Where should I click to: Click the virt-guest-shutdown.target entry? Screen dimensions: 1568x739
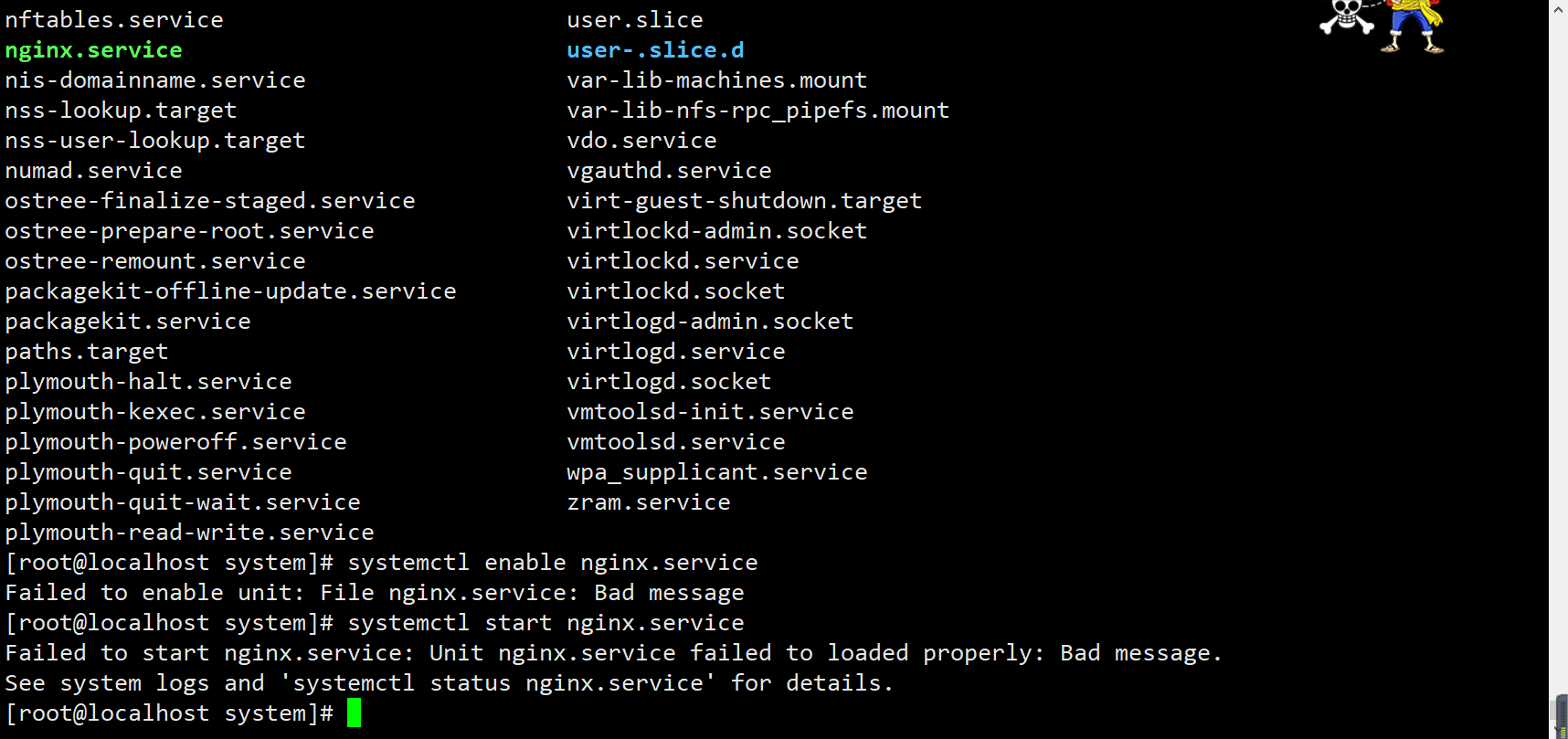(x=745, y=202)
